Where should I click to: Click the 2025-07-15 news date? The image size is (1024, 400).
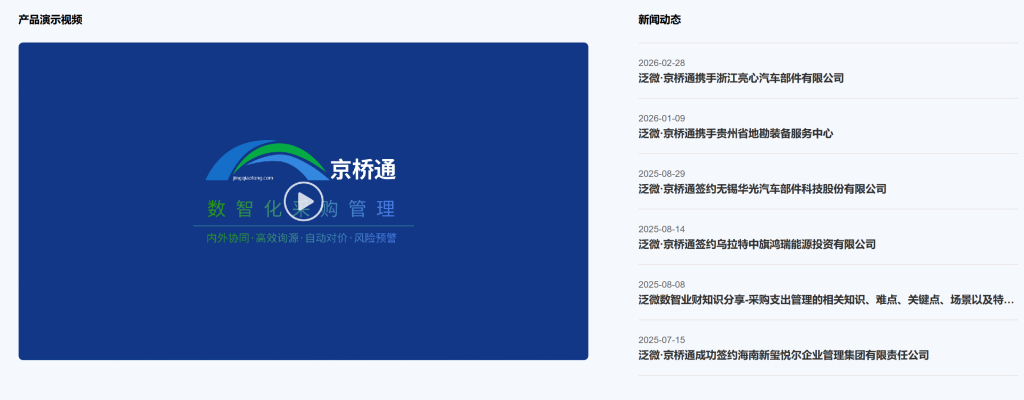[662, 340]
